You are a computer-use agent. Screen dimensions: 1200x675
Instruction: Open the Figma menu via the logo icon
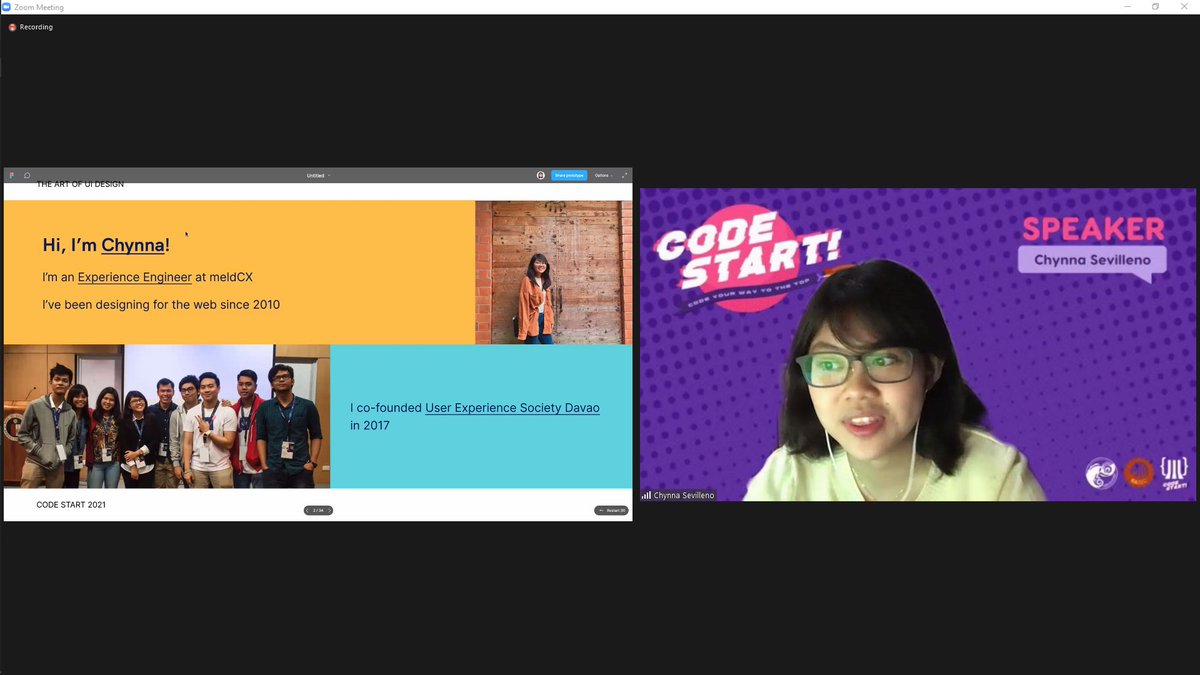pyautogui.click(x=10, y=174)
